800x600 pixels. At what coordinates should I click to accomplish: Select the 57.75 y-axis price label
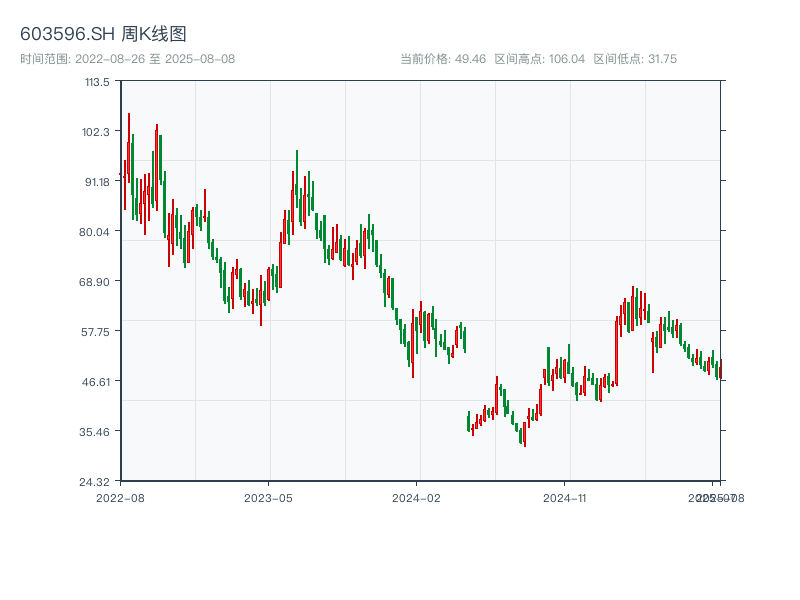pos(98,331)
